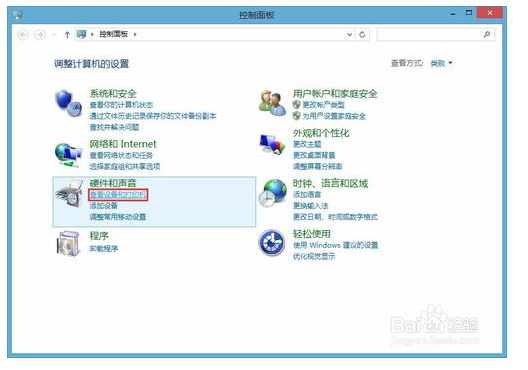Open the Network and Internet globe icon
The image size is (528, 370).
click(68, 155)
